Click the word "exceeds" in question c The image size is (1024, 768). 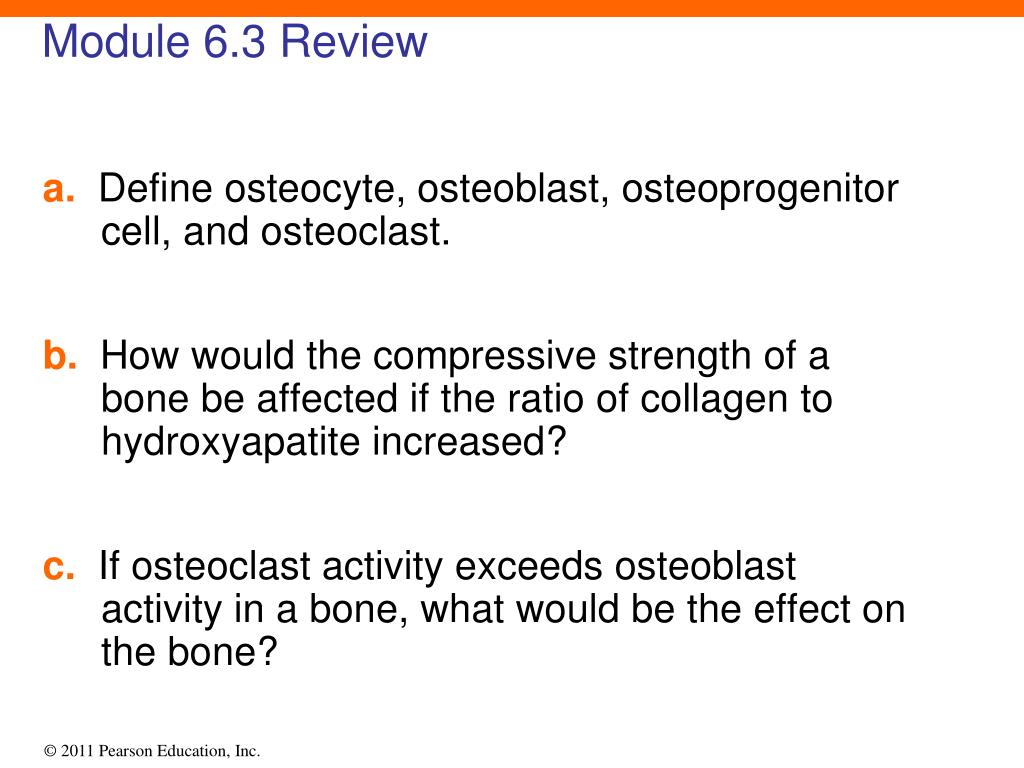click(x=528, y=566)
